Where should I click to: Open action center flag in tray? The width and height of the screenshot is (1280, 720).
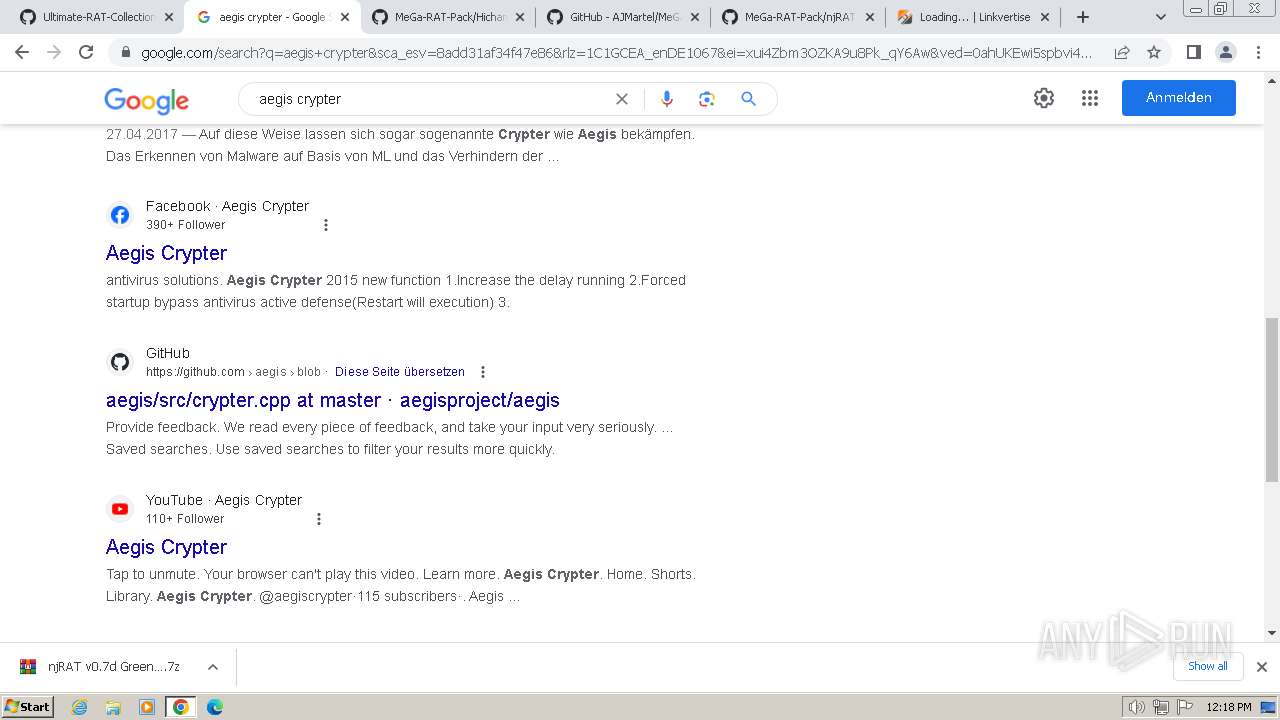pos(1185,707)
